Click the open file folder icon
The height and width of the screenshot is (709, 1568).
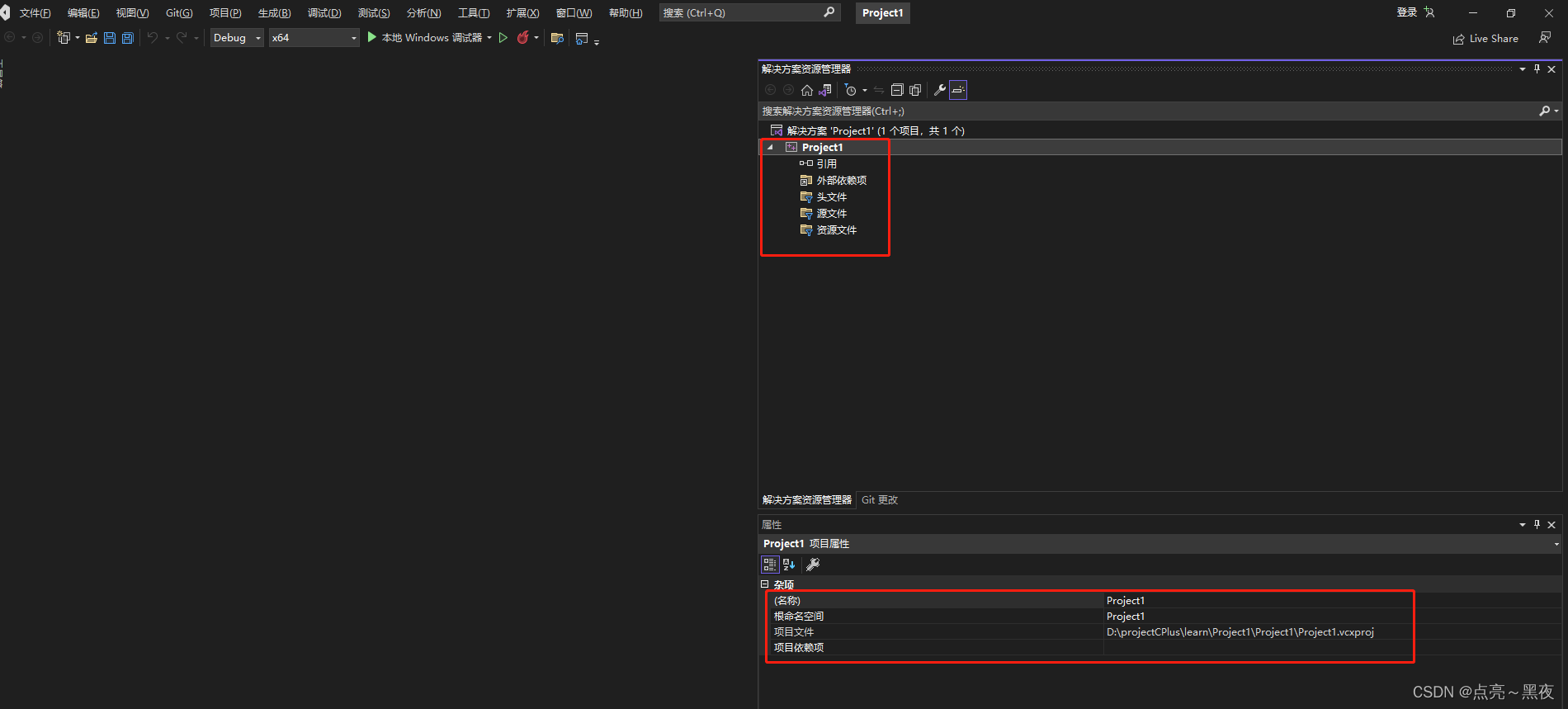coord(92,38)
